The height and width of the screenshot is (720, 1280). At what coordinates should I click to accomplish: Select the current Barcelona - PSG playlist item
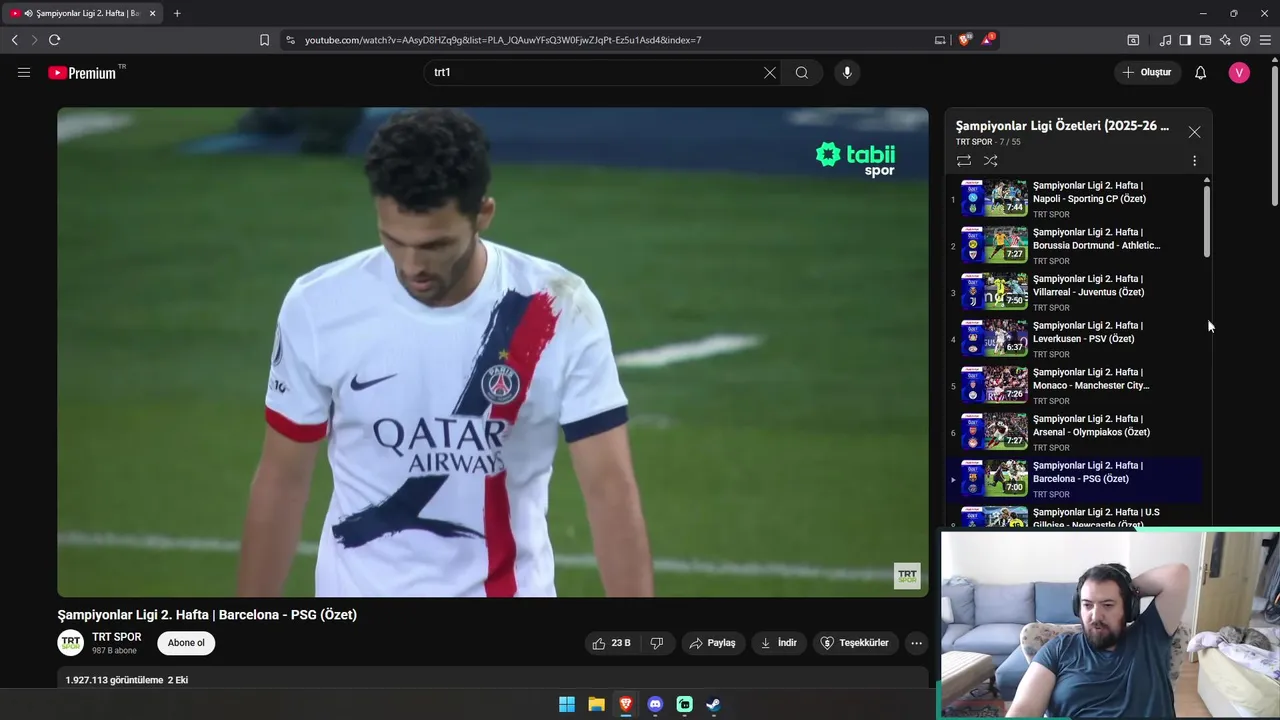1075,479
